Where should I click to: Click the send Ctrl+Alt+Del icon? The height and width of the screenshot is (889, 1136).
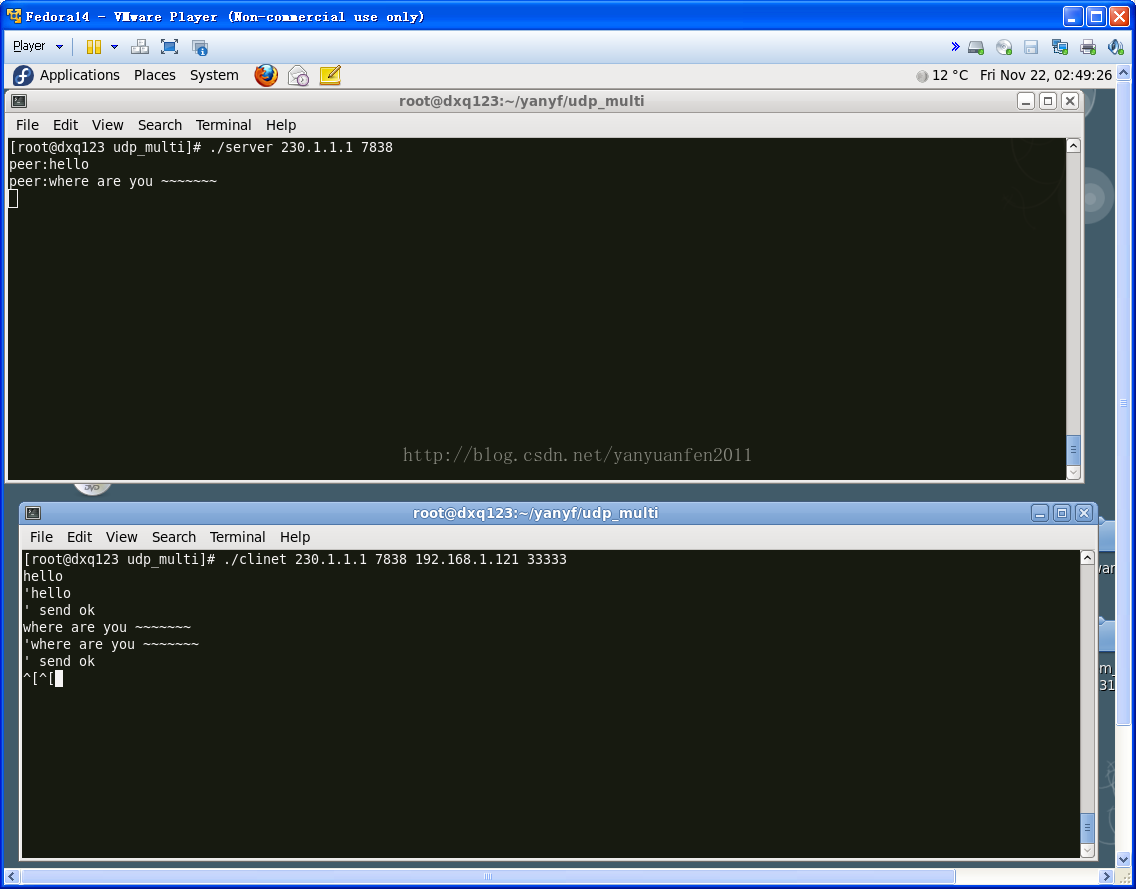[140, 47]
